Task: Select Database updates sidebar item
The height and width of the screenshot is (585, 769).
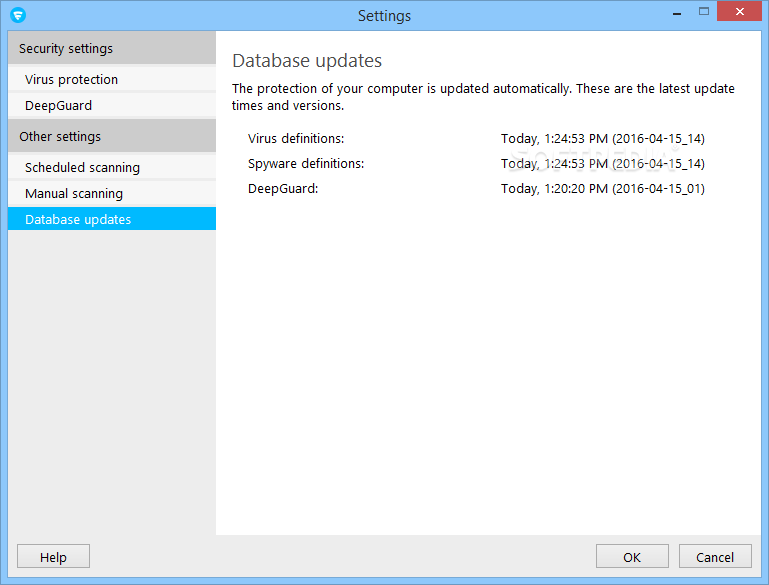Action: pos(112,219)
